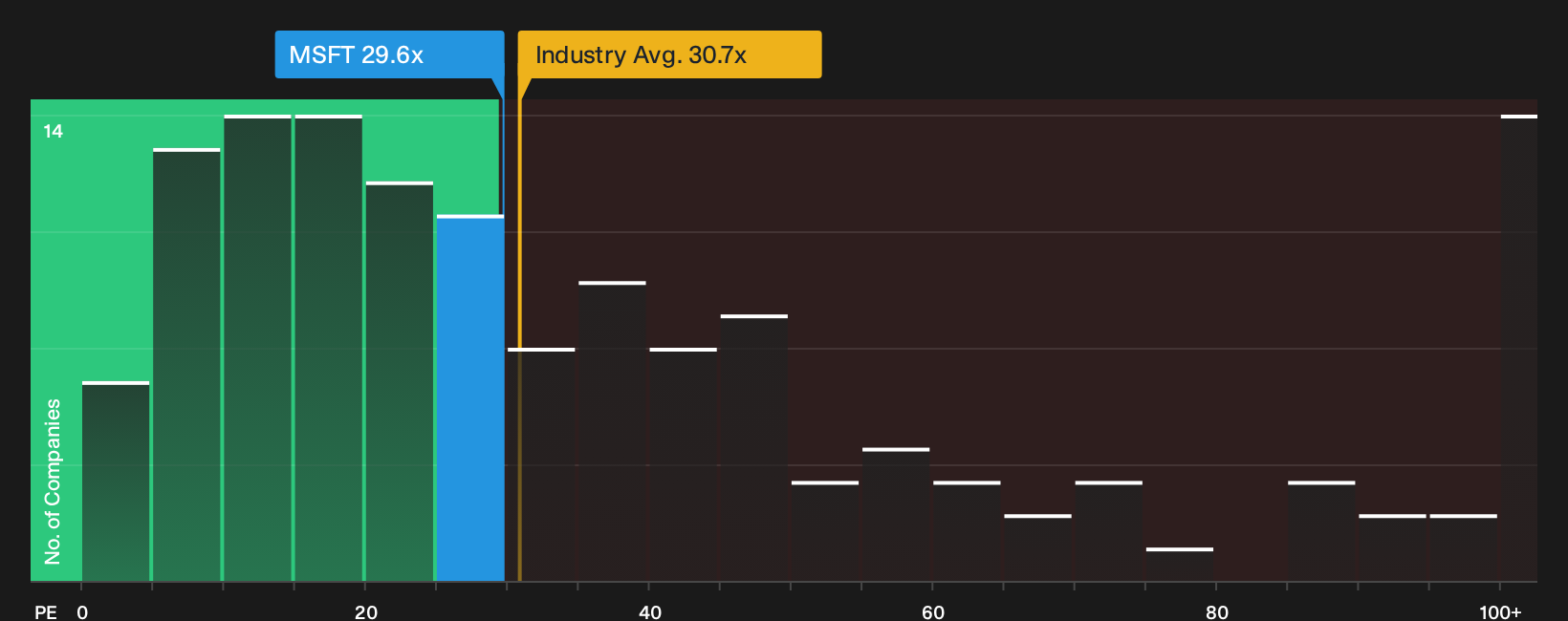Select the short histogram bar for PE 75-80
Screen dimensions: 1568x621
click(1180, 565)
